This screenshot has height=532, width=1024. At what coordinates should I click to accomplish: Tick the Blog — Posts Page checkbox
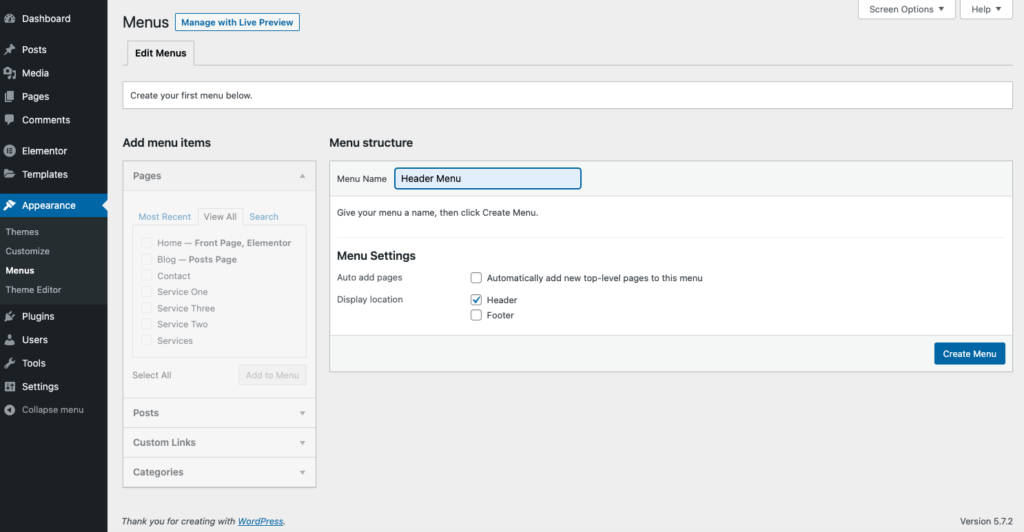coord(147,259)
